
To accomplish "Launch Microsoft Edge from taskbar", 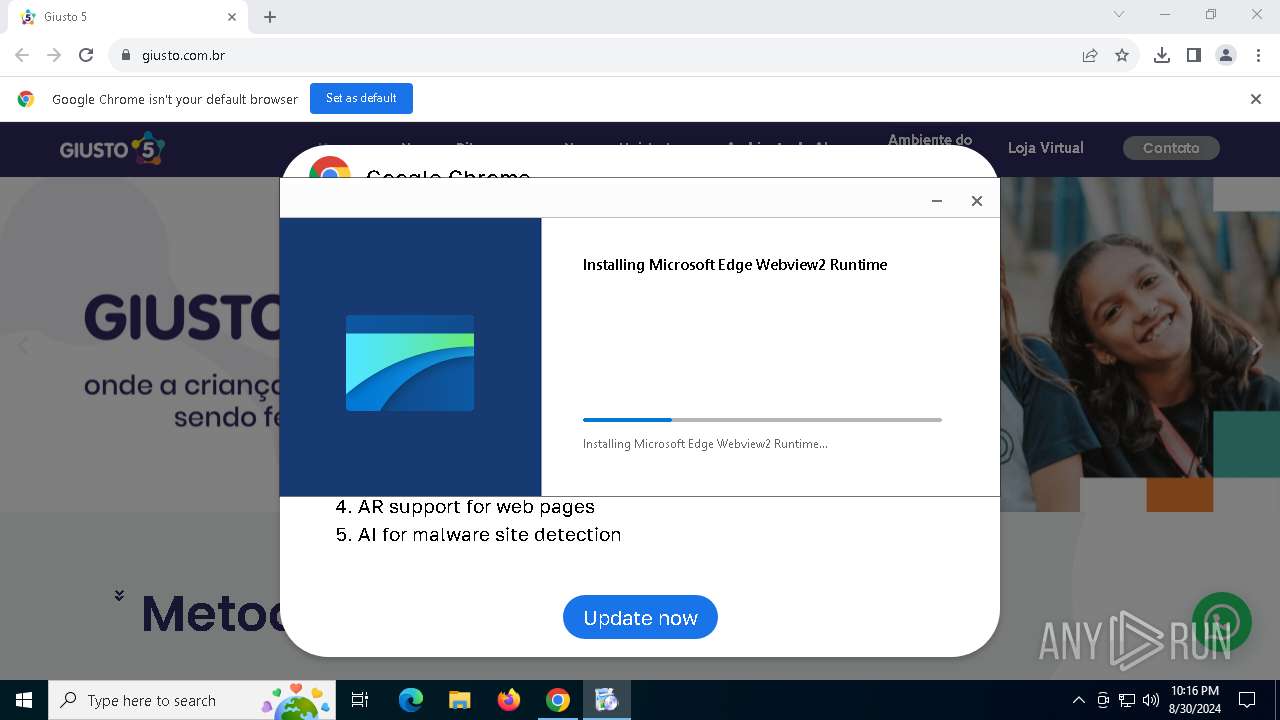I will [411, 700].
